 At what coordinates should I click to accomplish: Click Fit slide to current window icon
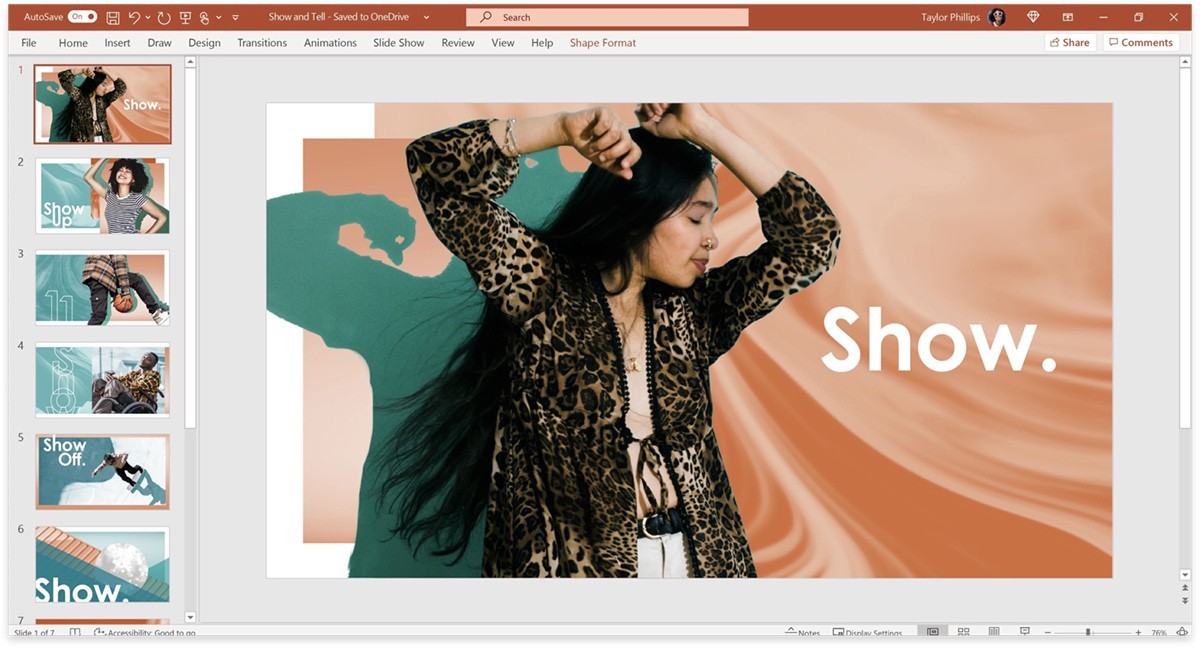tap(1182, 633)
